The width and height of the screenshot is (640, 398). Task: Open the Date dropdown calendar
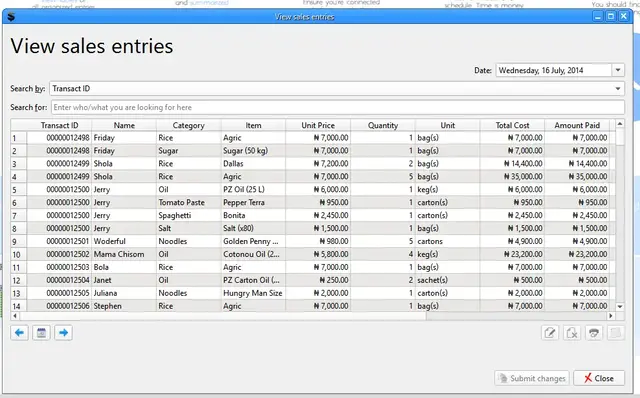pos(618,70)
